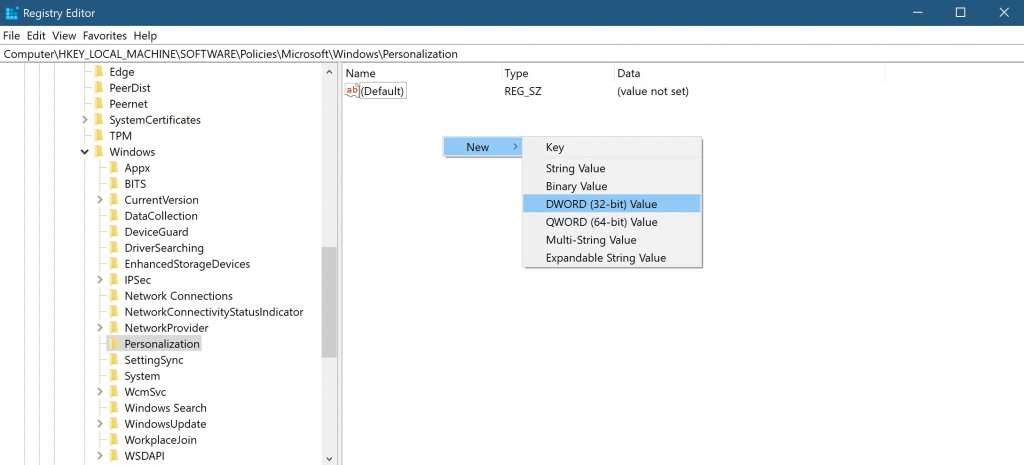Click the tree scrollbar up arrow
Viewport: 1024px width, 465px height.
[329, 72]
